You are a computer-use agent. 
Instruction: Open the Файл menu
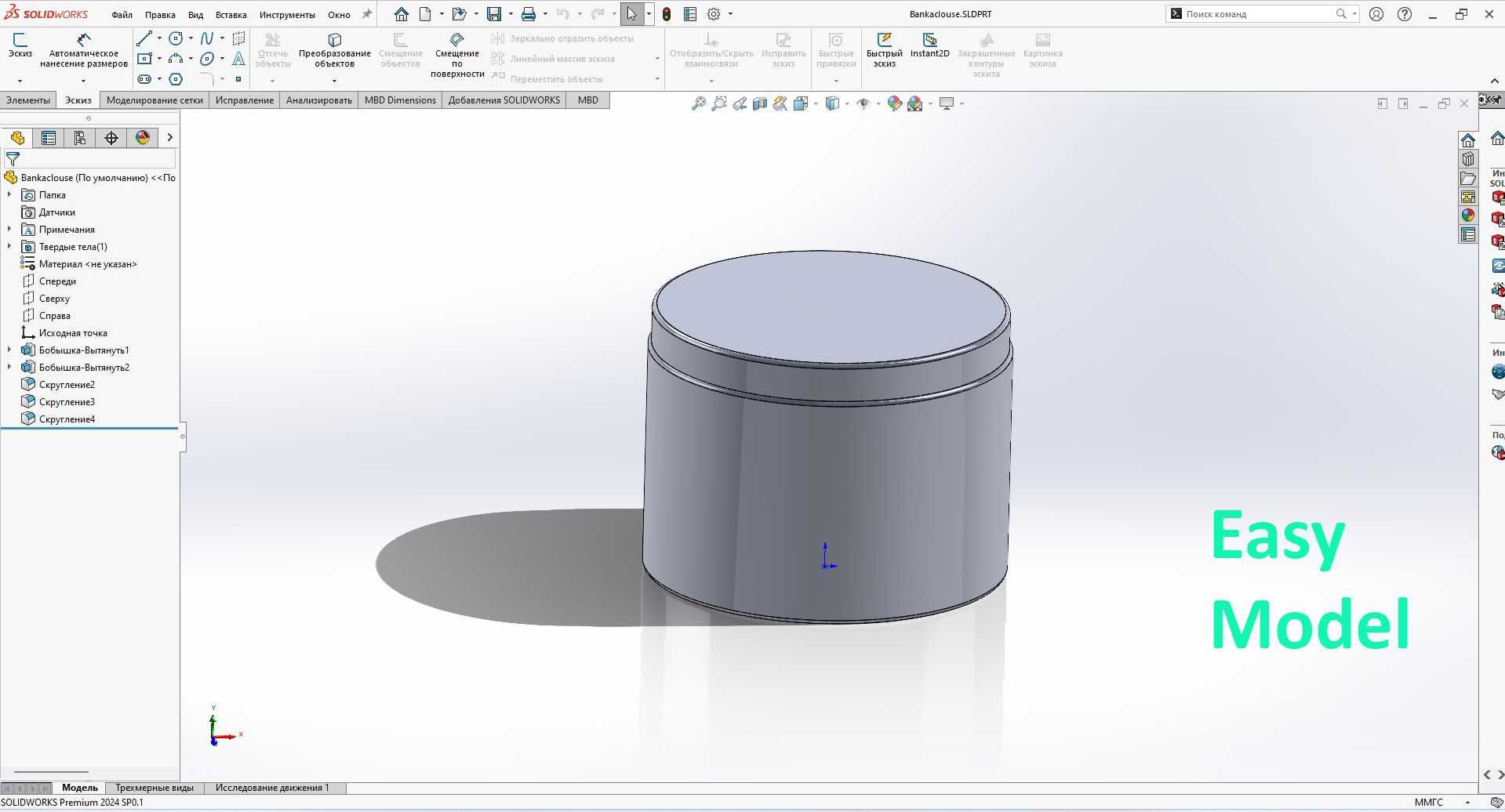tap(122, 15)
